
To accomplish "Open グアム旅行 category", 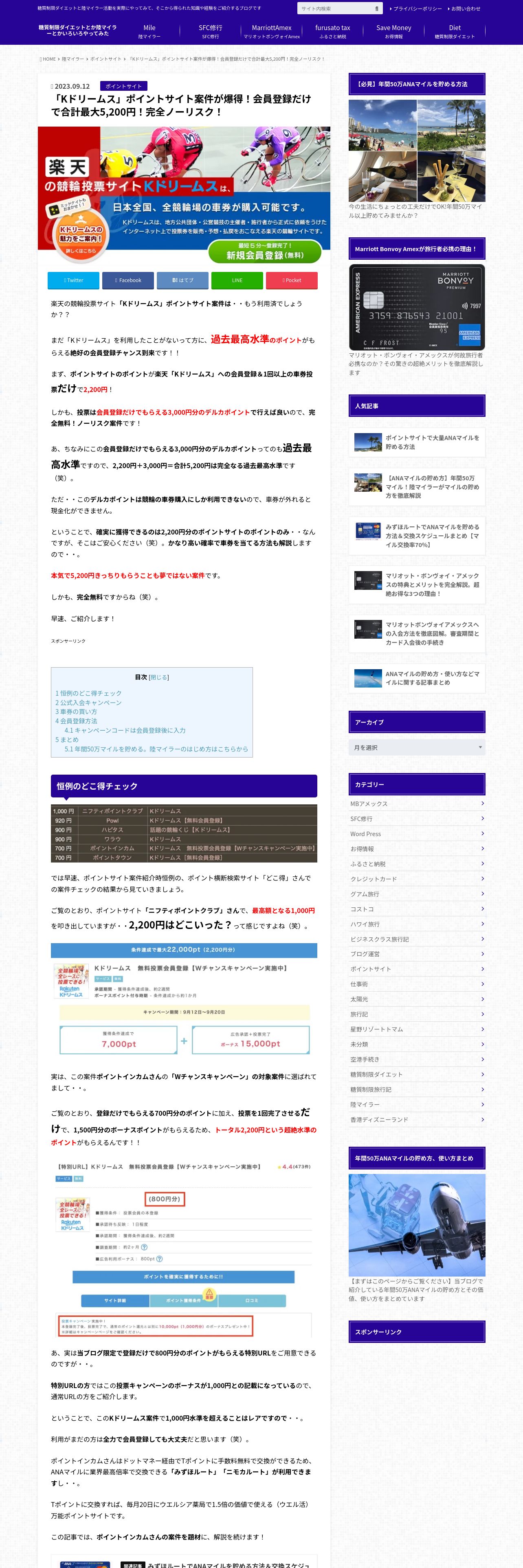I will coord(416,893).
